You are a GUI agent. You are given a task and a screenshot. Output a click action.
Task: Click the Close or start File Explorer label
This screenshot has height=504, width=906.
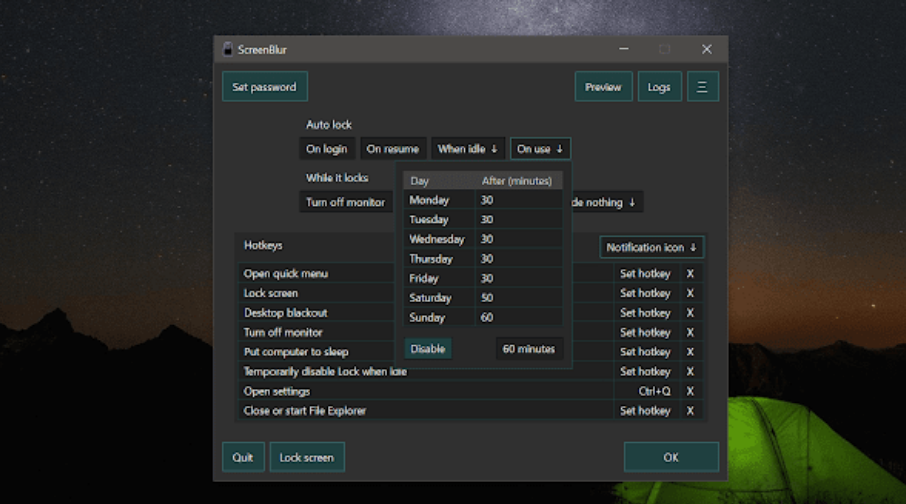(305, 410)
